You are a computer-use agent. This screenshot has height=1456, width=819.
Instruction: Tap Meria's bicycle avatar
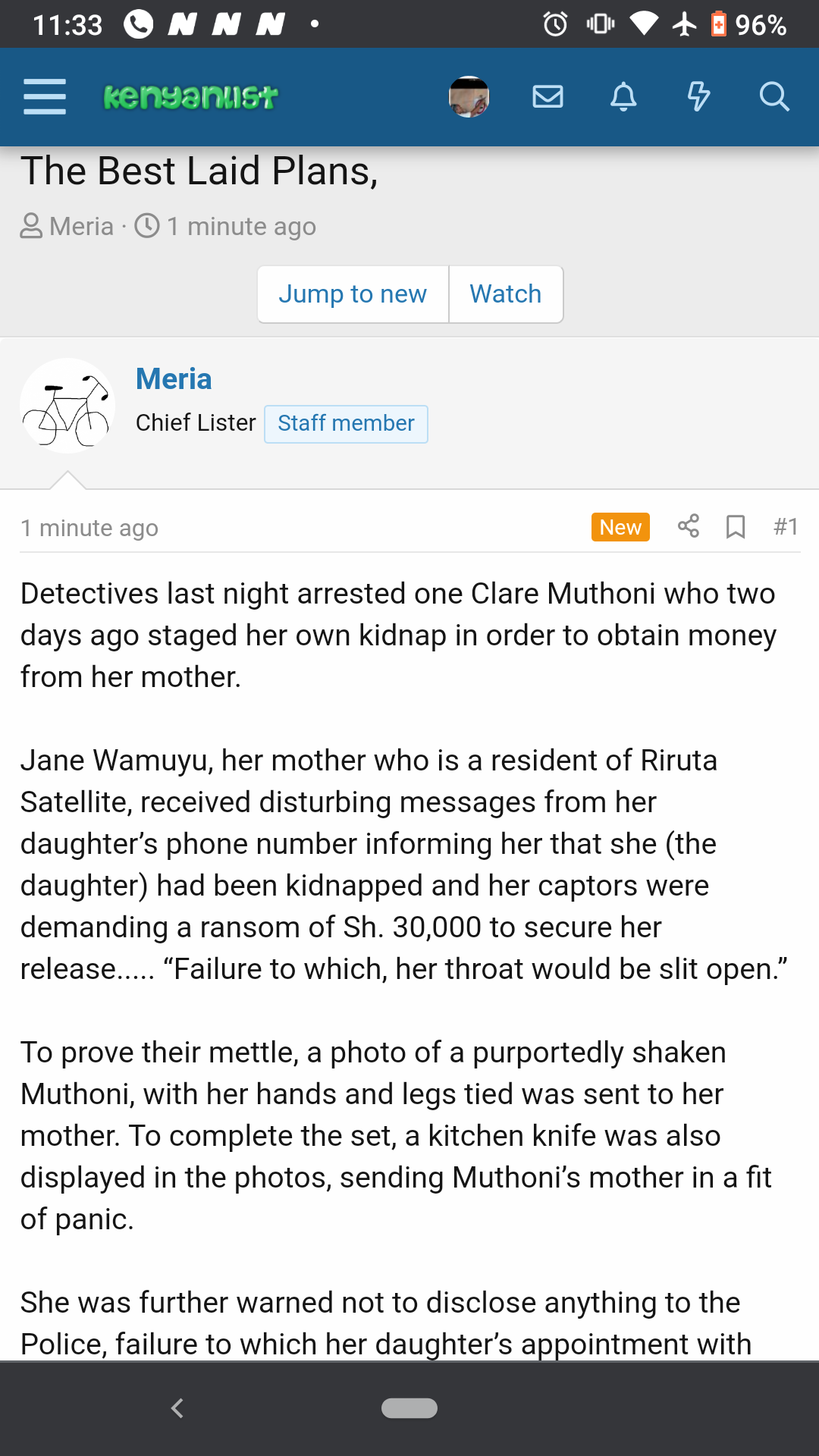click(x=67, y=406)
